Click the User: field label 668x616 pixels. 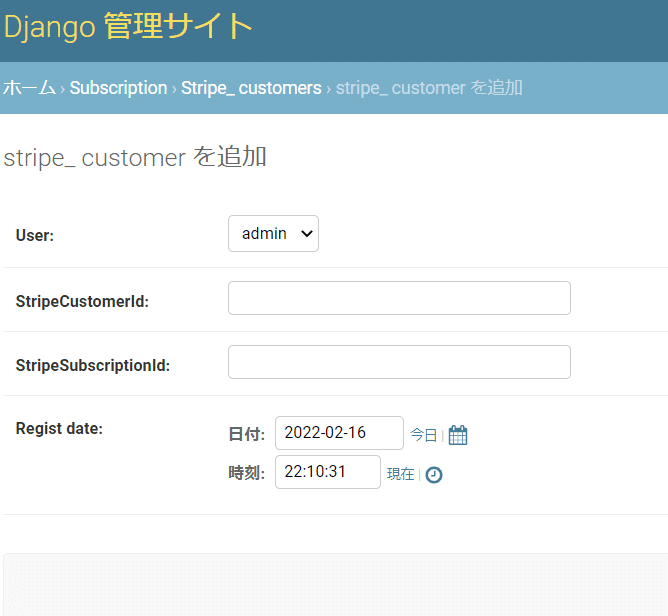coord(35,235)
